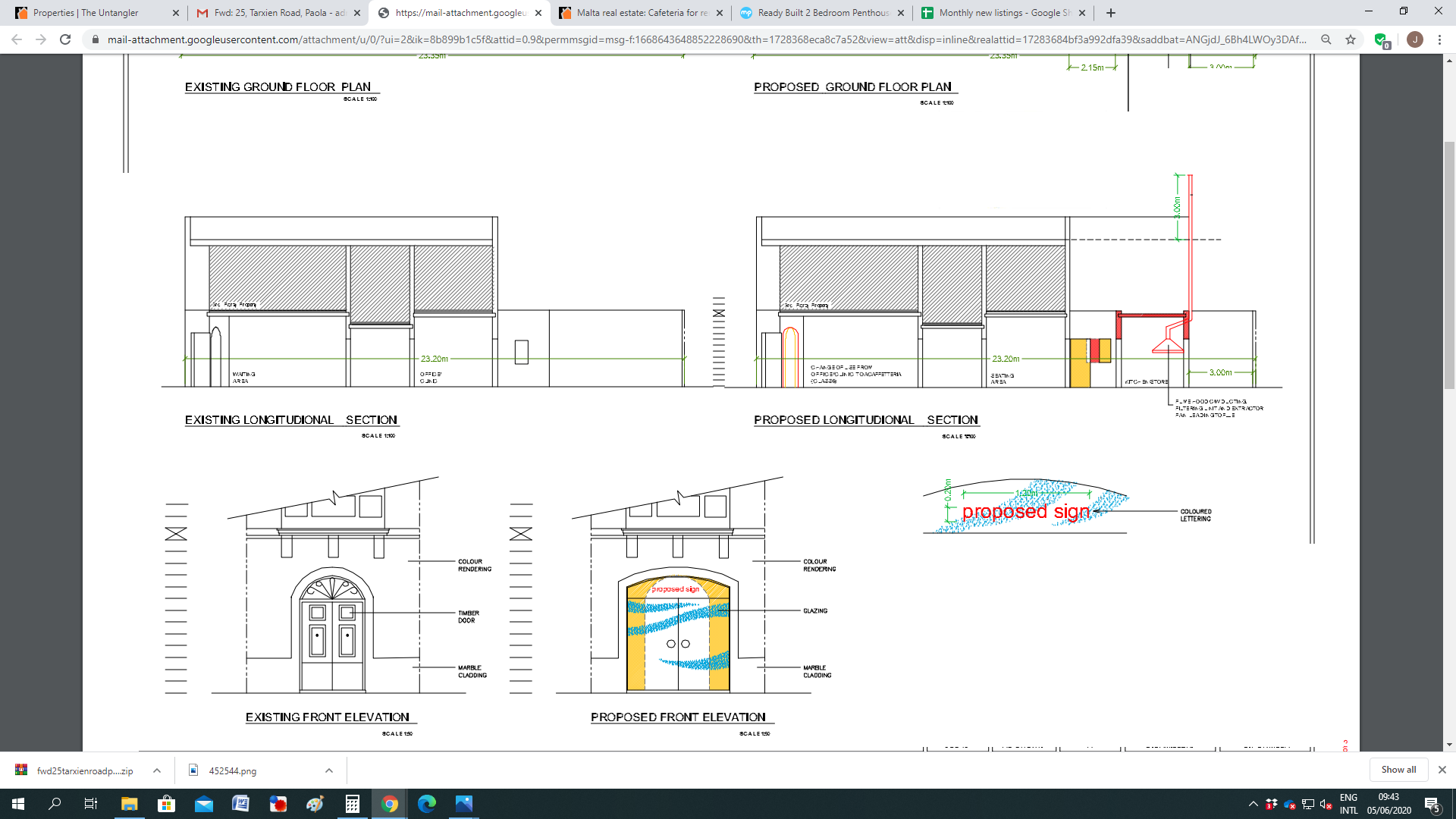The image size is (1456, 819).
Task: Open Calculator from the taskbar
Action: pos(352,804)
